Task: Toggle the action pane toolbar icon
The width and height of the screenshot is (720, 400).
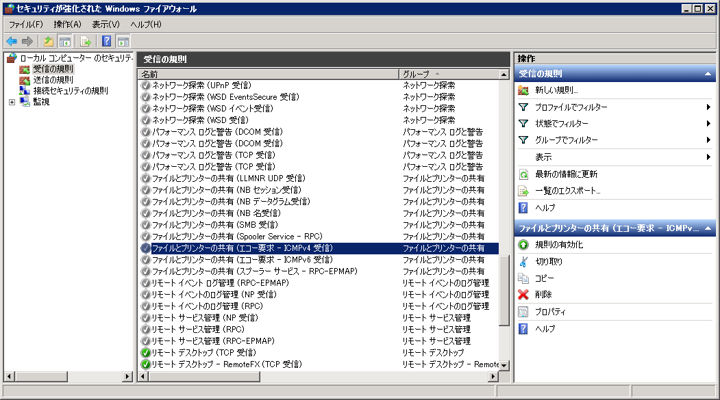Action: [x=123, y=41]
